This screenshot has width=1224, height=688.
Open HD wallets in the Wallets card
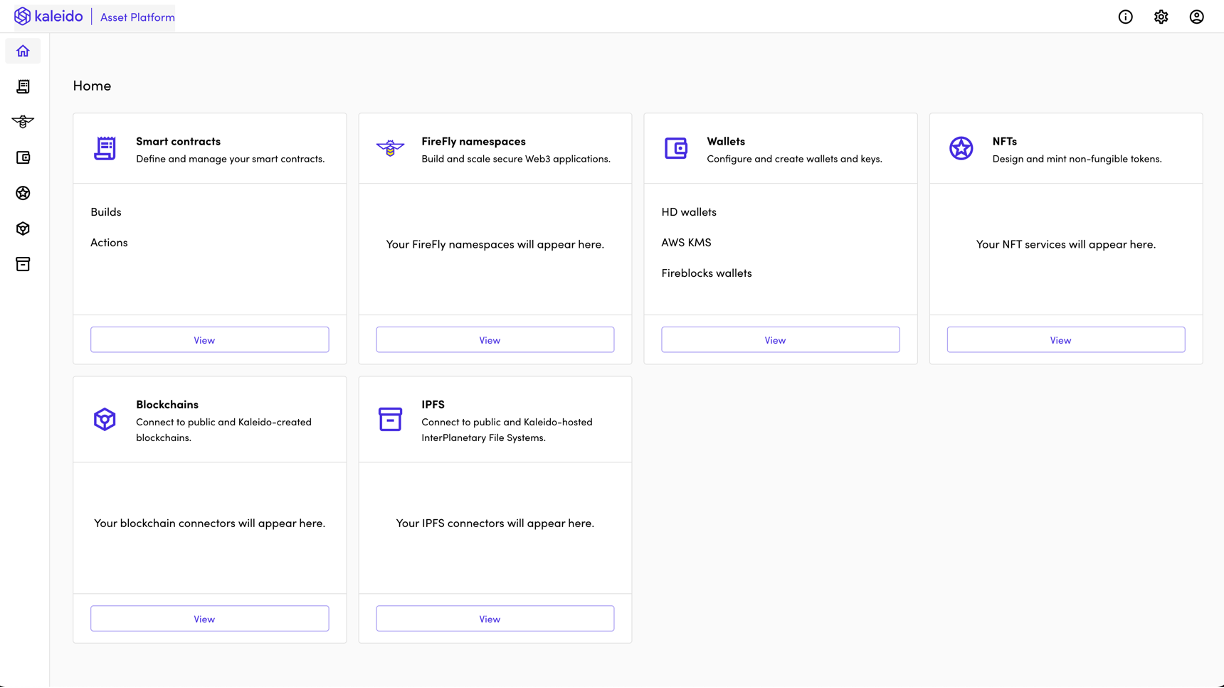click(688, 212)
